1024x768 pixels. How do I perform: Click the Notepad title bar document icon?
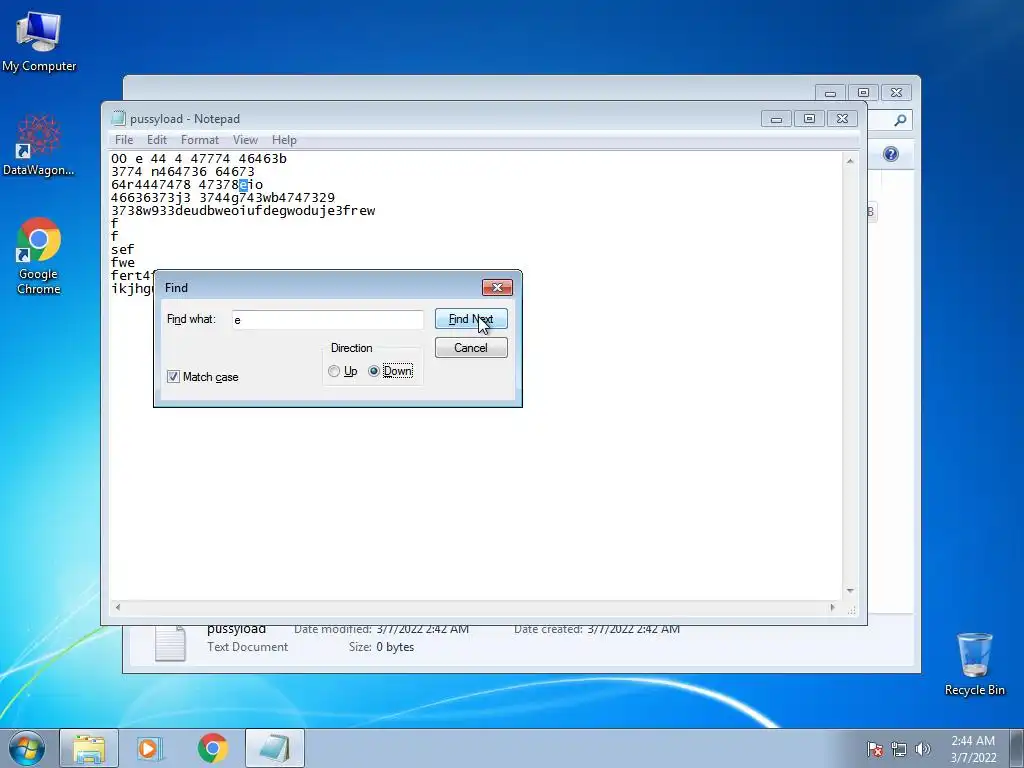[118, 118]
